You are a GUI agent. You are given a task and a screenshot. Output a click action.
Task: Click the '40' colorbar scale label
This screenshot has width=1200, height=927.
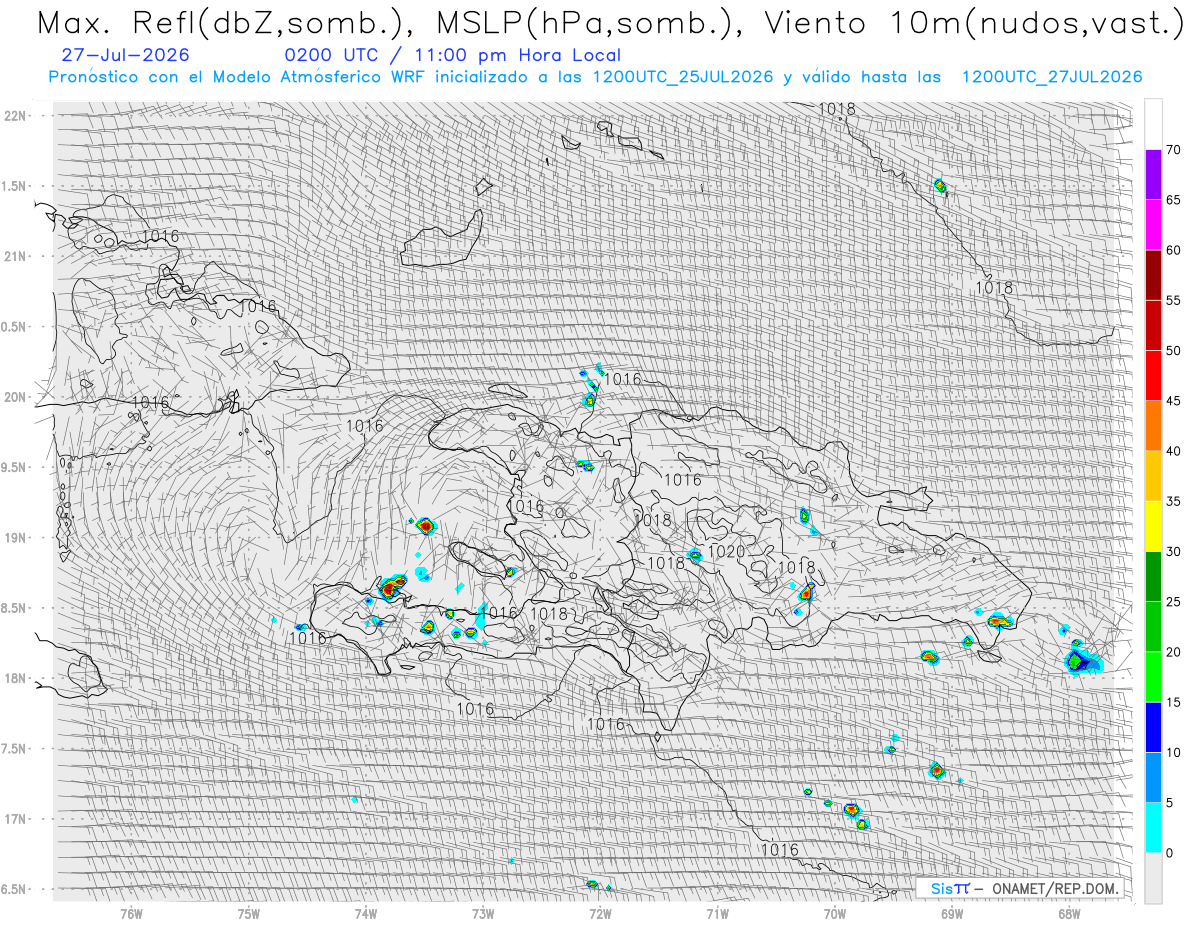click(1173, 451)
